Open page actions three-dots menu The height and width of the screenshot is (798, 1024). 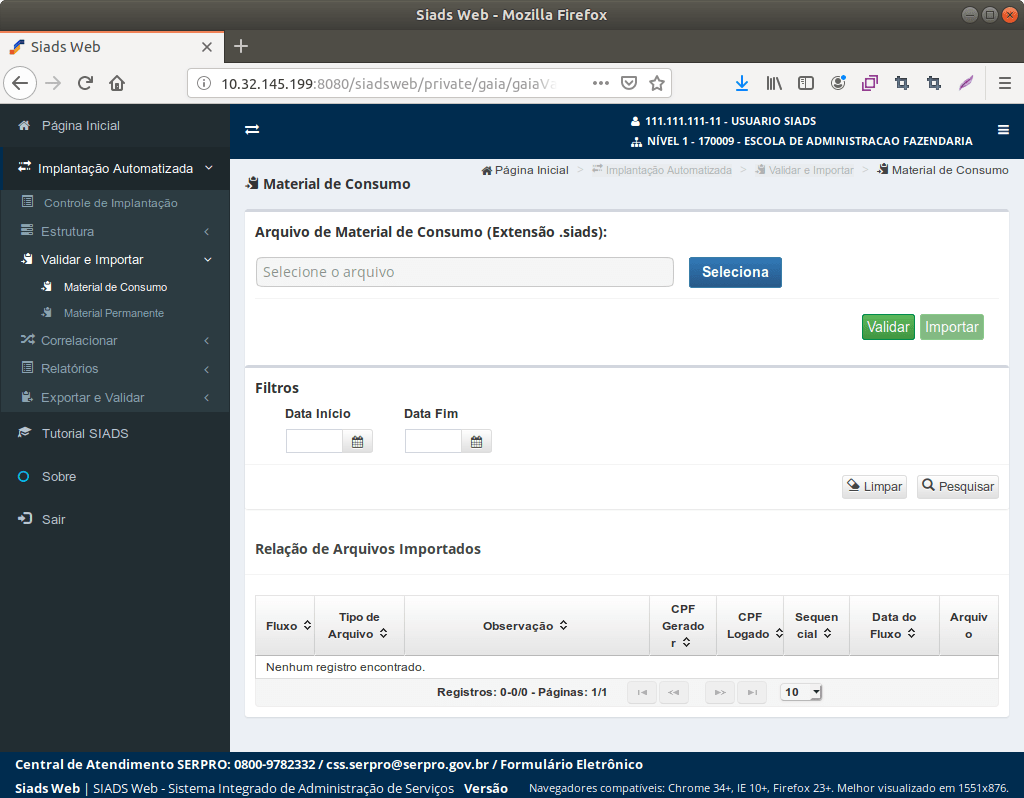point(601,83)
